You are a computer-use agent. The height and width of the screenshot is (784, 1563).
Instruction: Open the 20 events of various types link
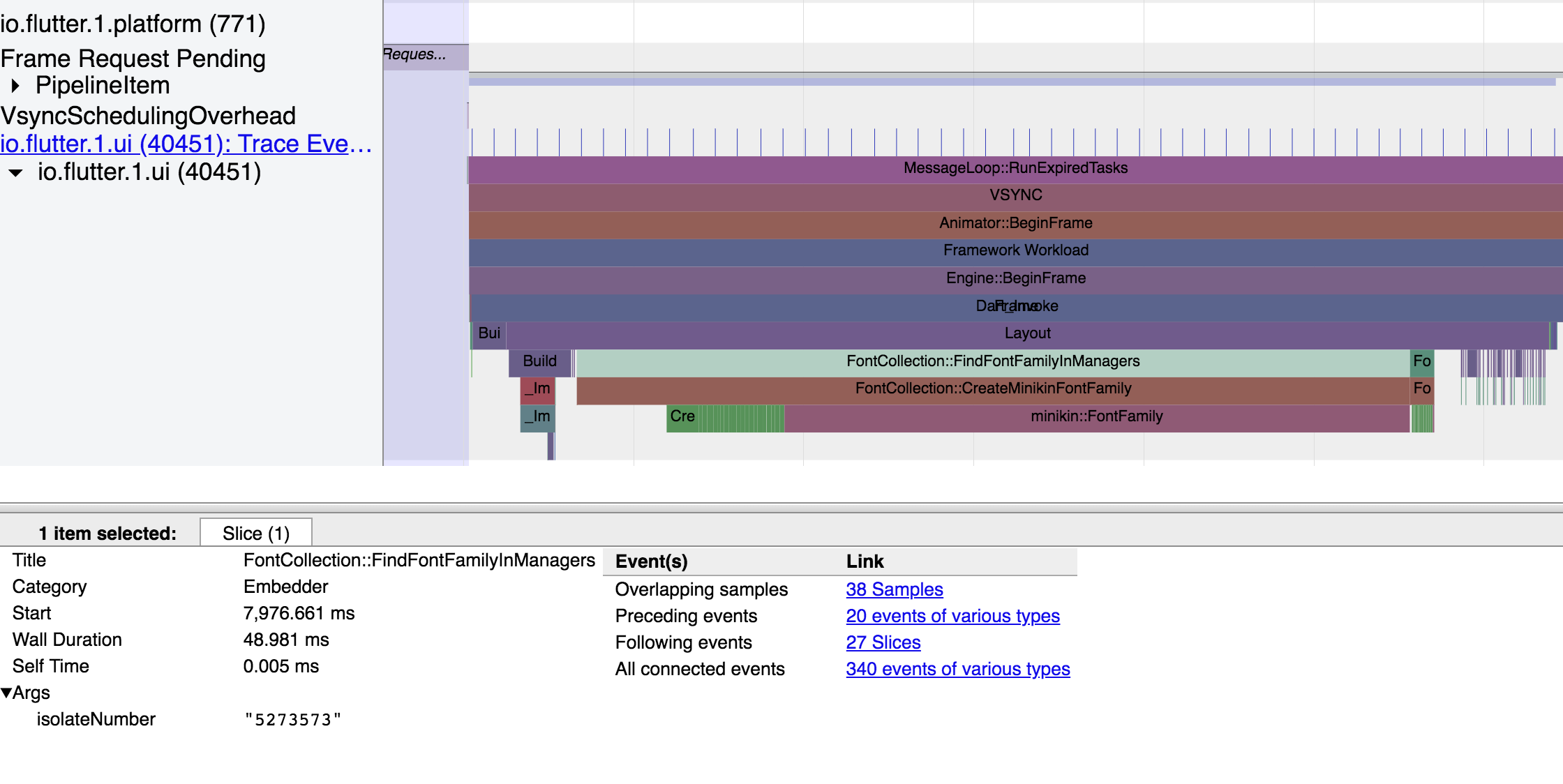click(x=952, y=616)
